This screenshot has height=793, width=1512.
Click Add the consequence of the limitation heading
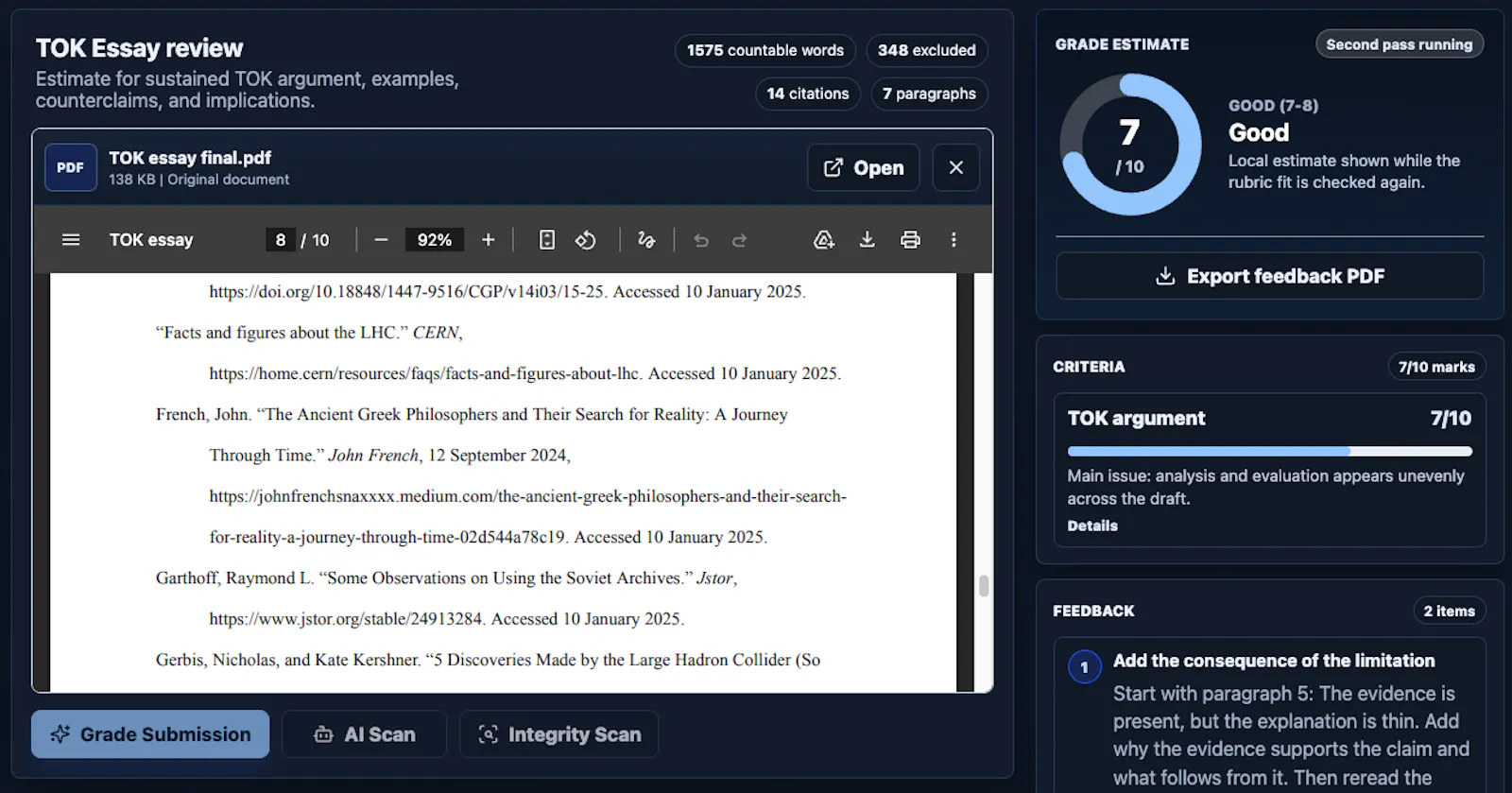click(1274, 661)
